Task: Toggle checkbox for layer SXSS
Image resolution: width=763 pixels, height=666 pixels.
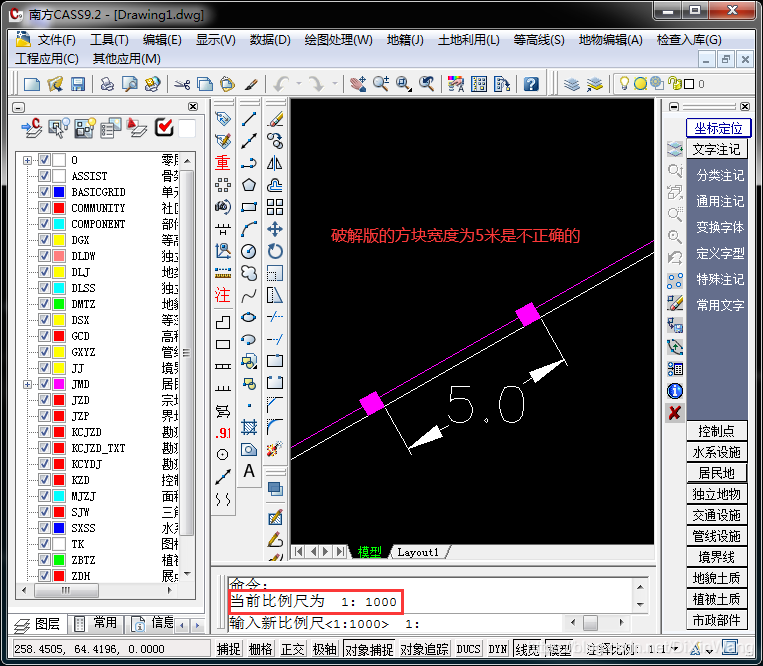Action: tap(44, 528)
